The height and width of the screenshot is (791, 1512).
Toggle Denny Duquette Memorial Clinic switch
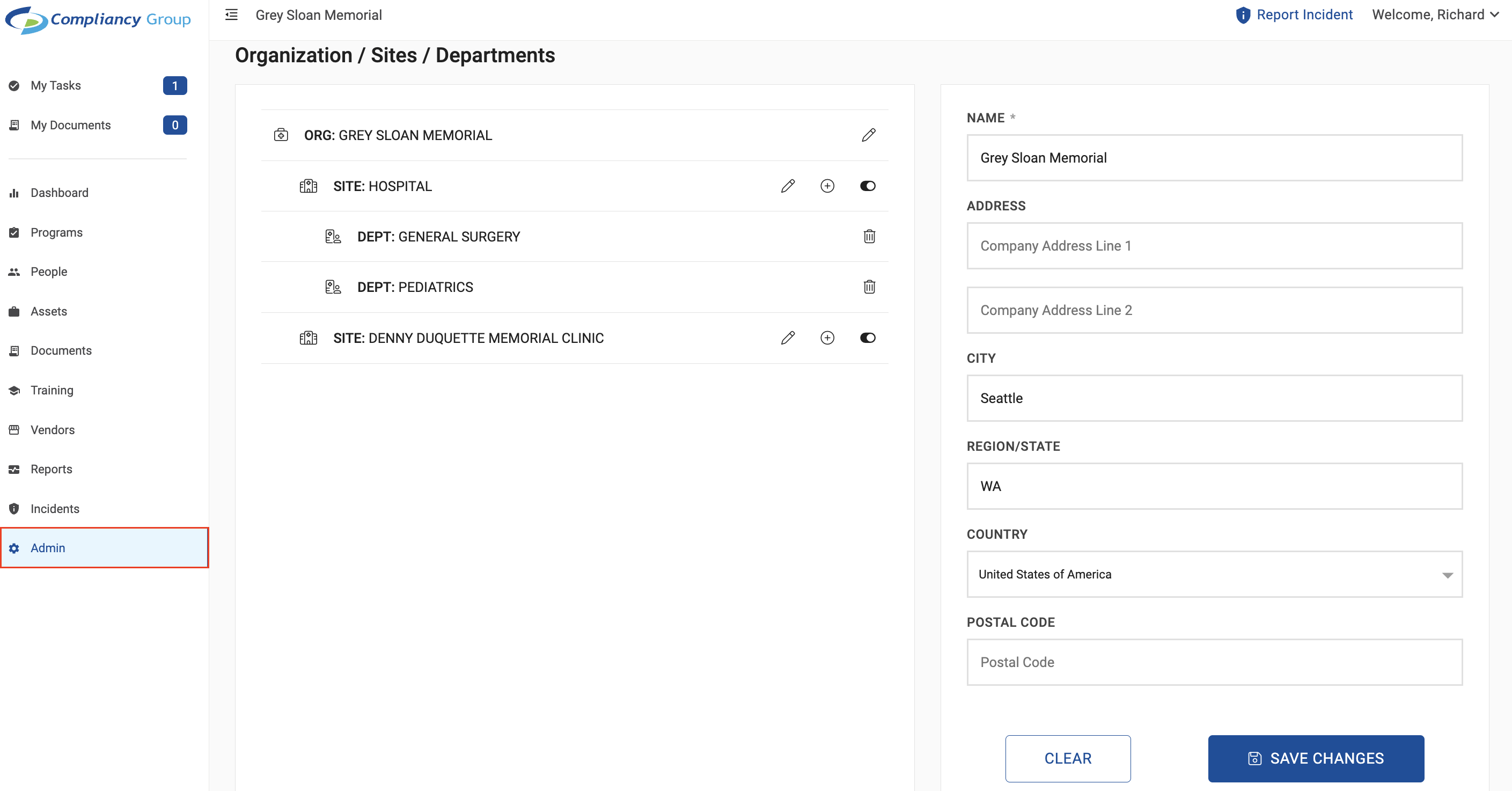click(x=867, y=338)
